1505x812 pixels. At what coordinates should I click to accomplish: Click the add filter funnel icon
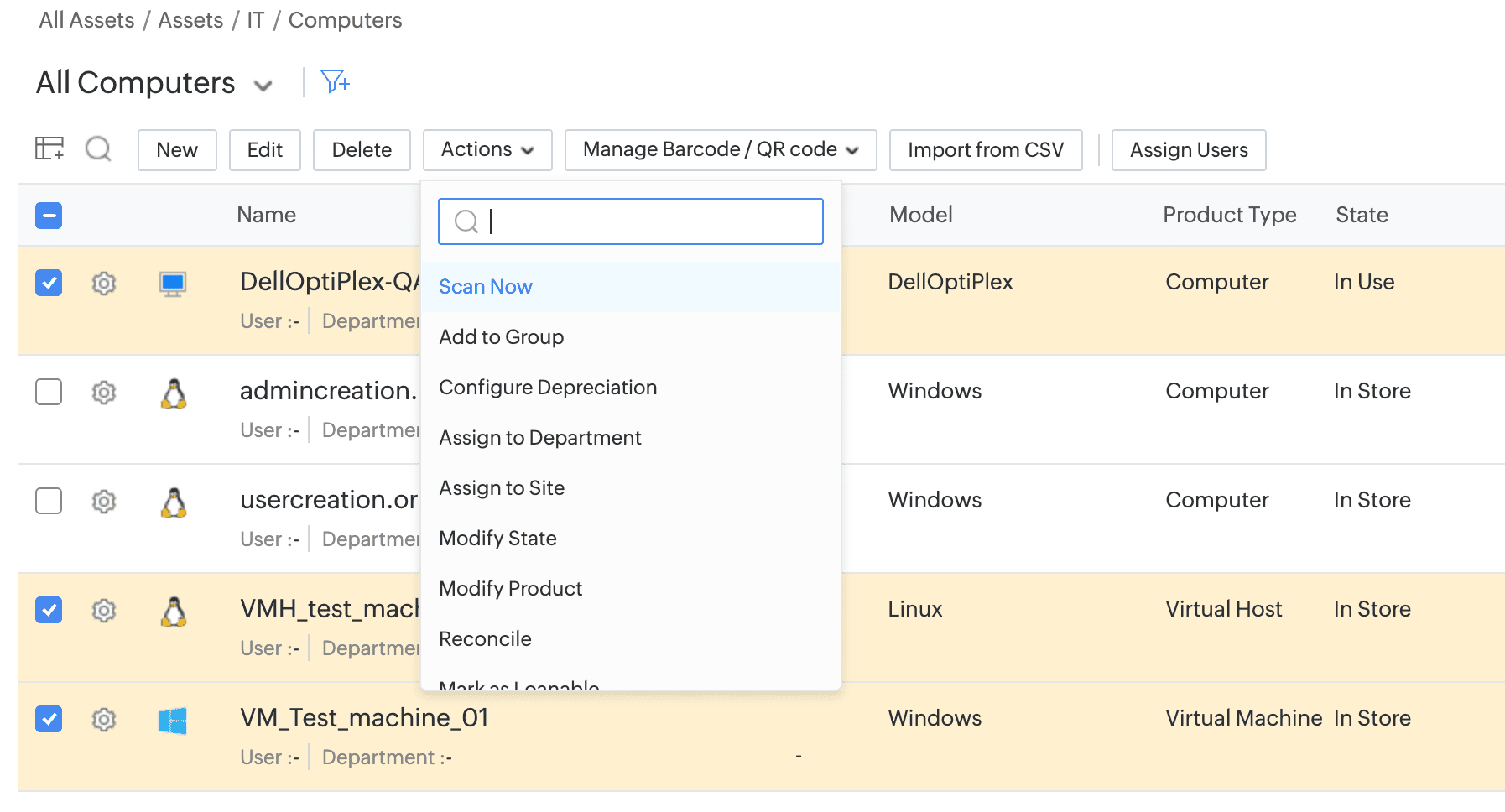(x=335, y=81)
